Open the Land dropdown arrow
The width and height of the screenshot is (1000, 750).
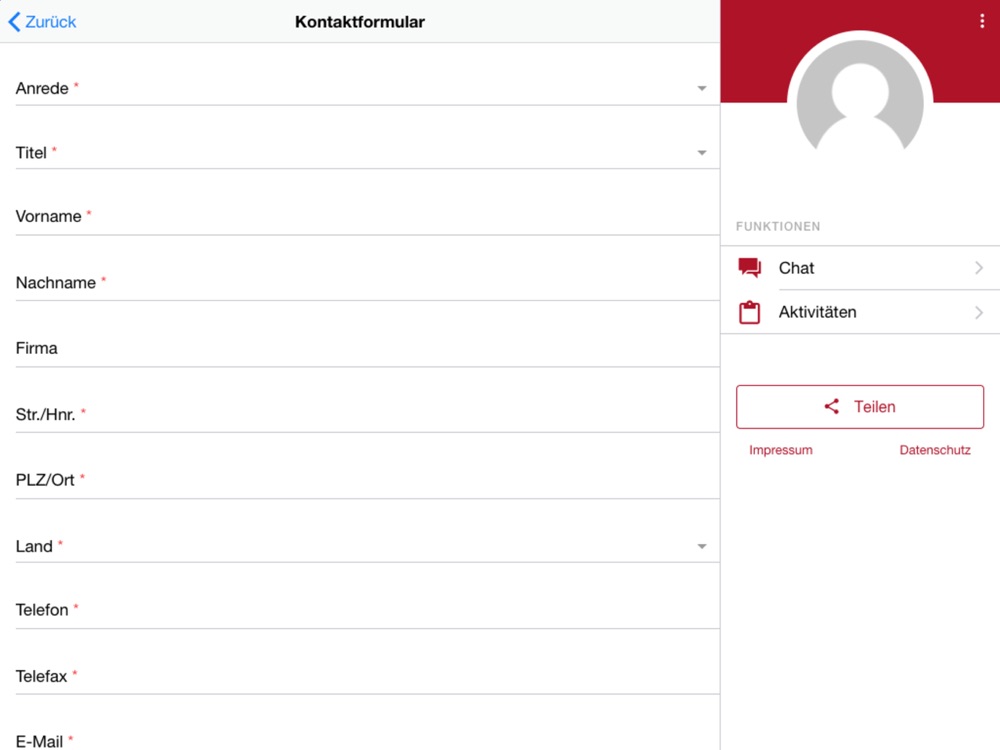tap(702, 547)
